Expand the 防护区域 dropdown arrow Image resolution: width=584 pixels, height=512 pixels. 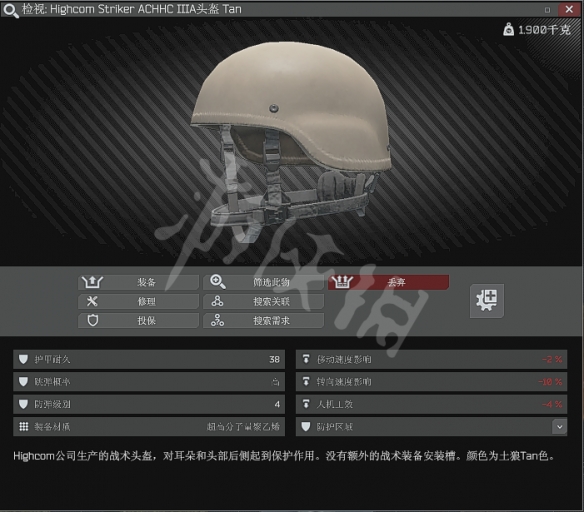[559, 427]
